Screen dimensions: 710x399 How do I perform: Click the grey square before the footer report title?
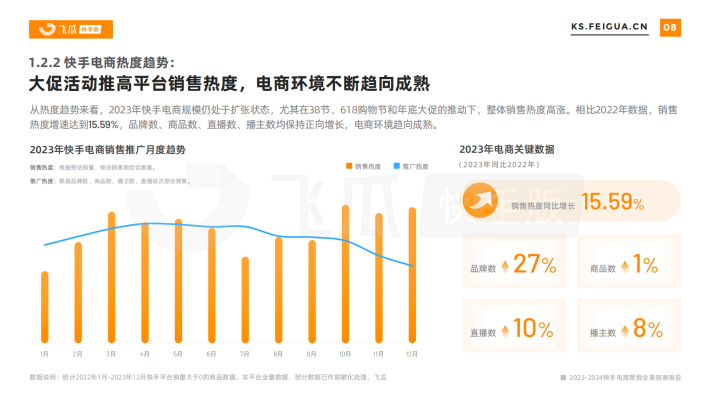563,377
